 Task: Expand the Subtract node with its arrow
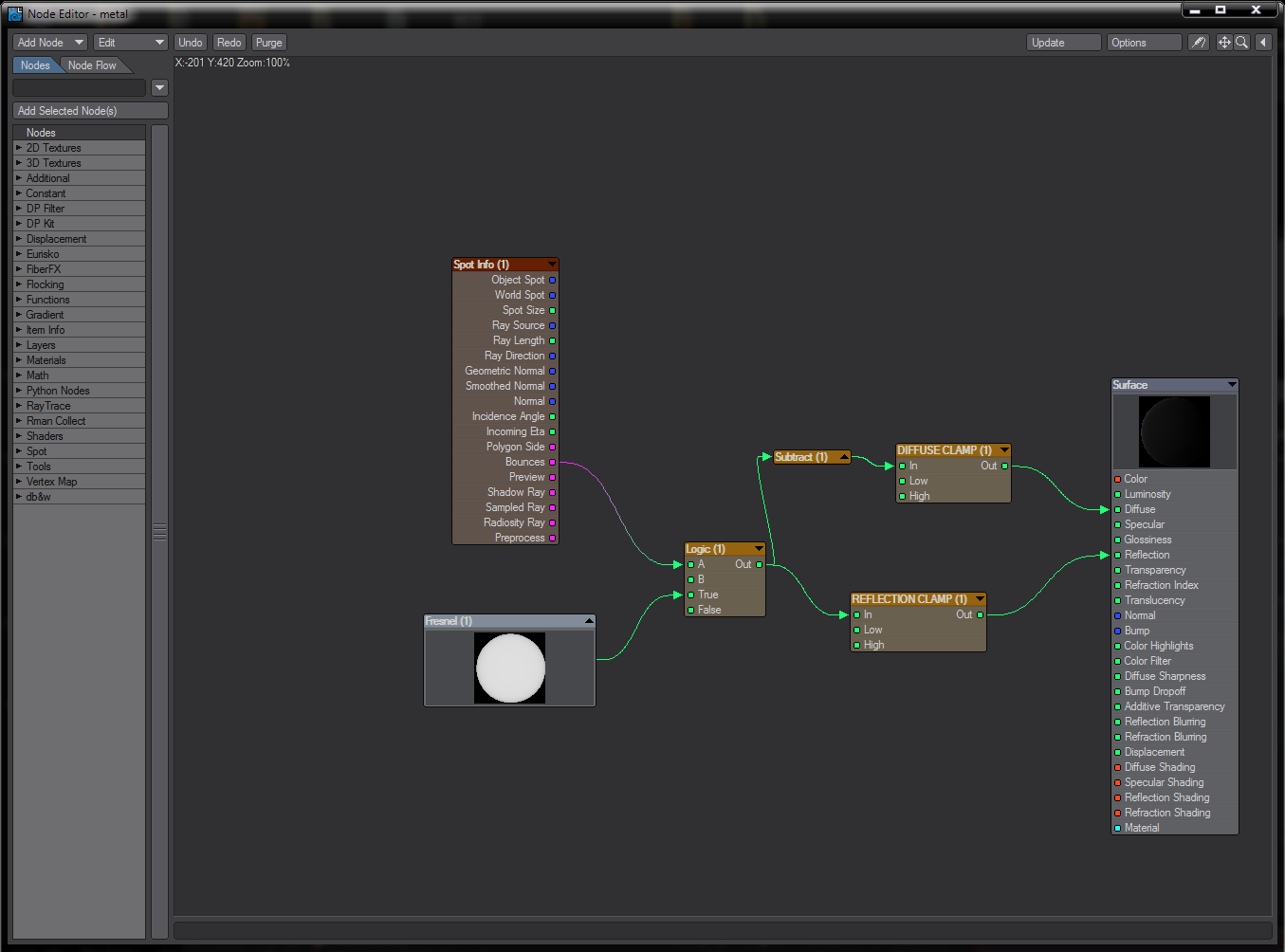coord(843,457)
